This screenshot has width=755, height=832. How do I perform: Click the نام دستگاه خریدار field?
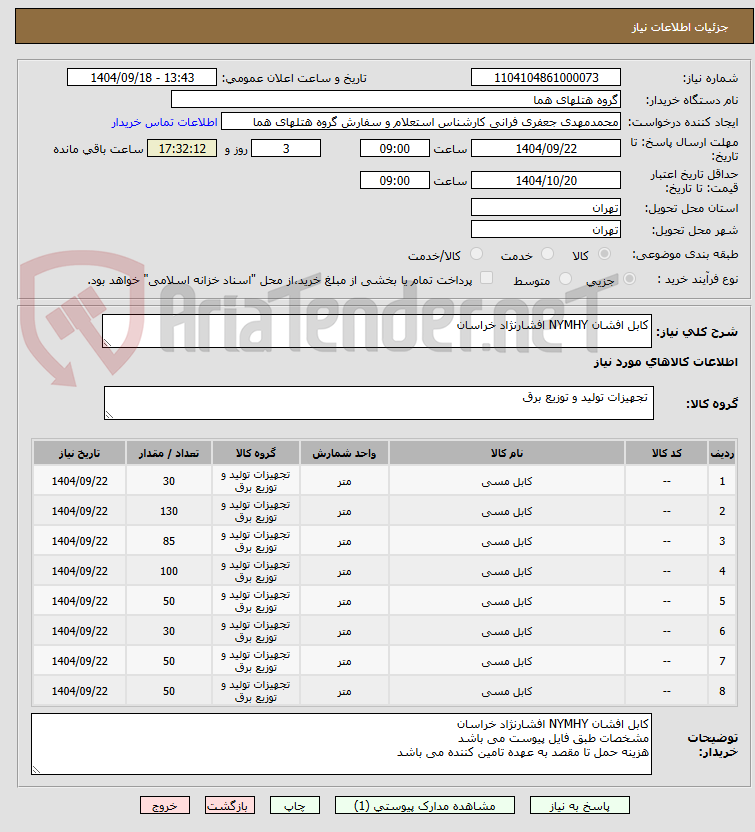click(395, 100)
